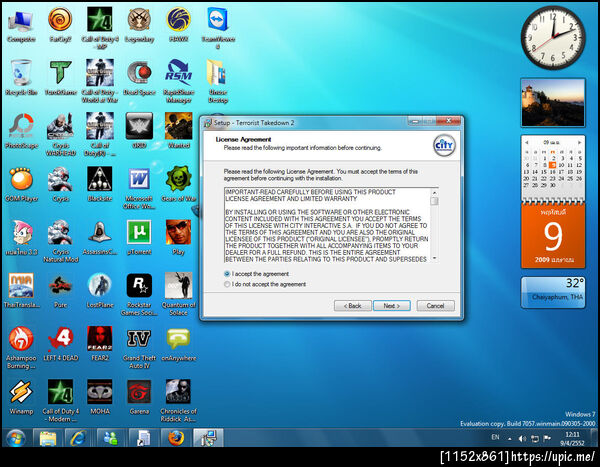Viewport: 600px width, 467px height.
Task: Select the Crysis WARHEAD icon
Action: click(x=60, y=134)
